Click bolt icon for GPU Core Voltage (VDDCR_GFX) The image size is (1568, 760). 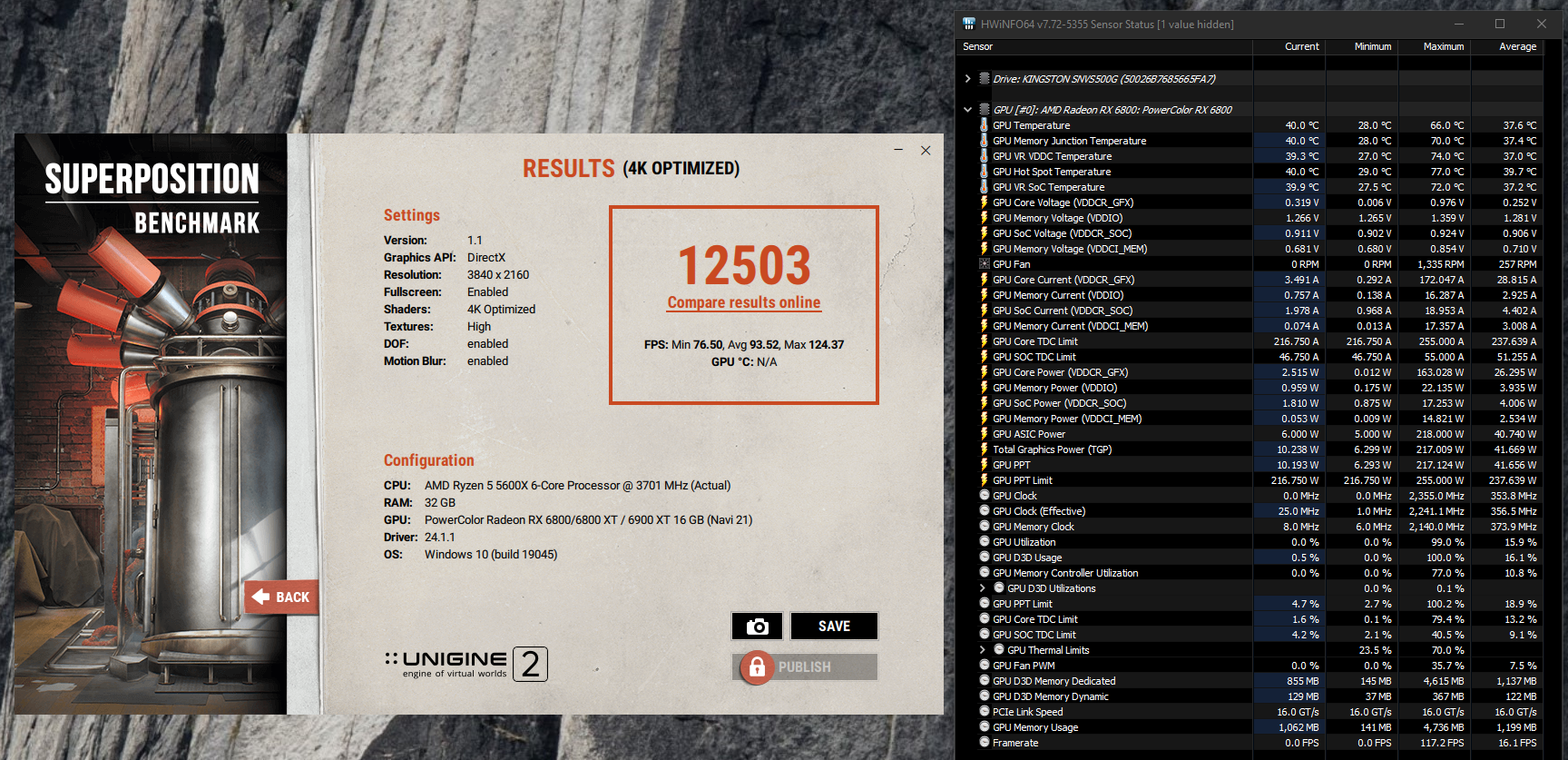point(984,202)
